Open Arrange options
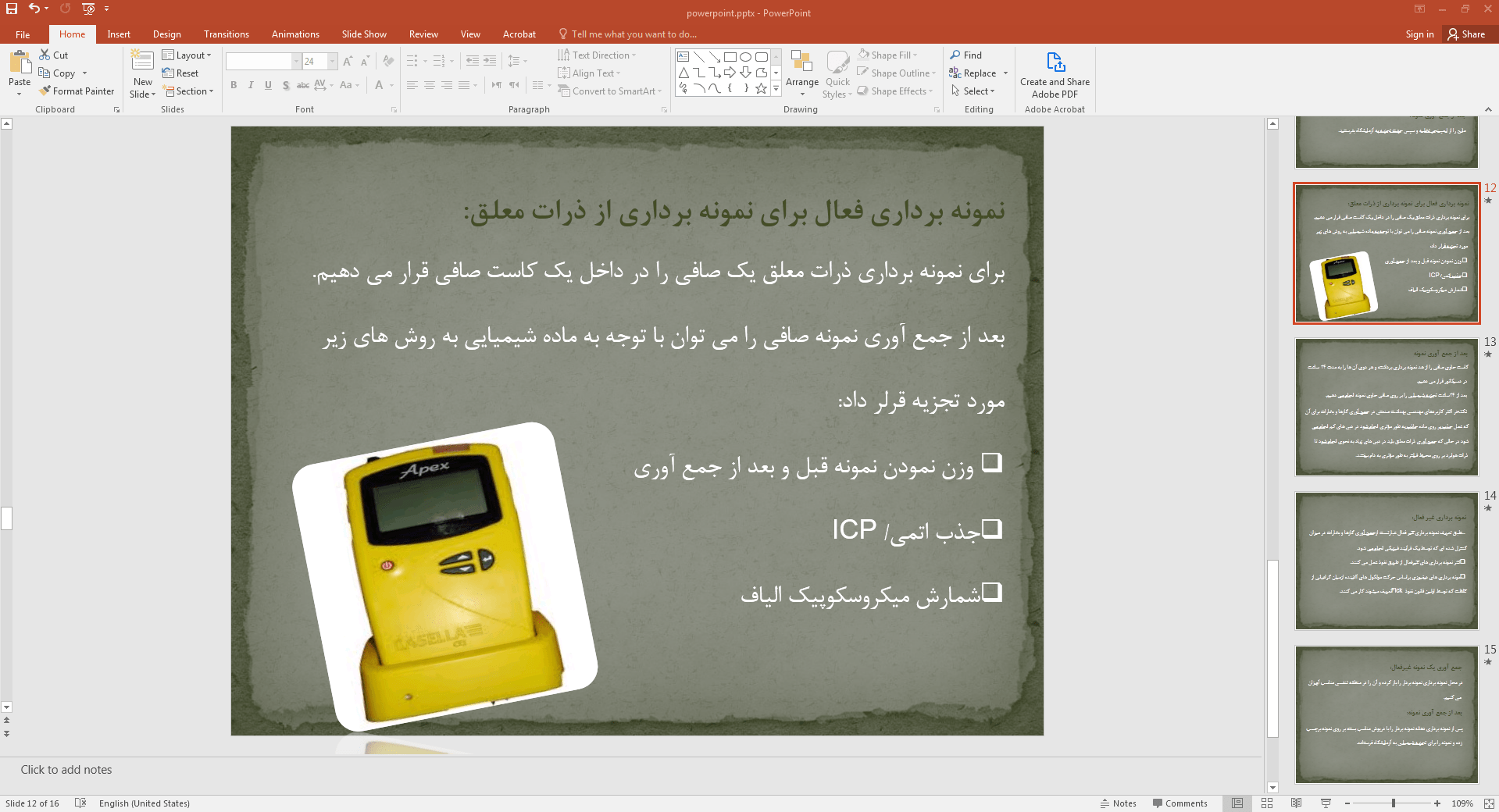 [802, 74]
